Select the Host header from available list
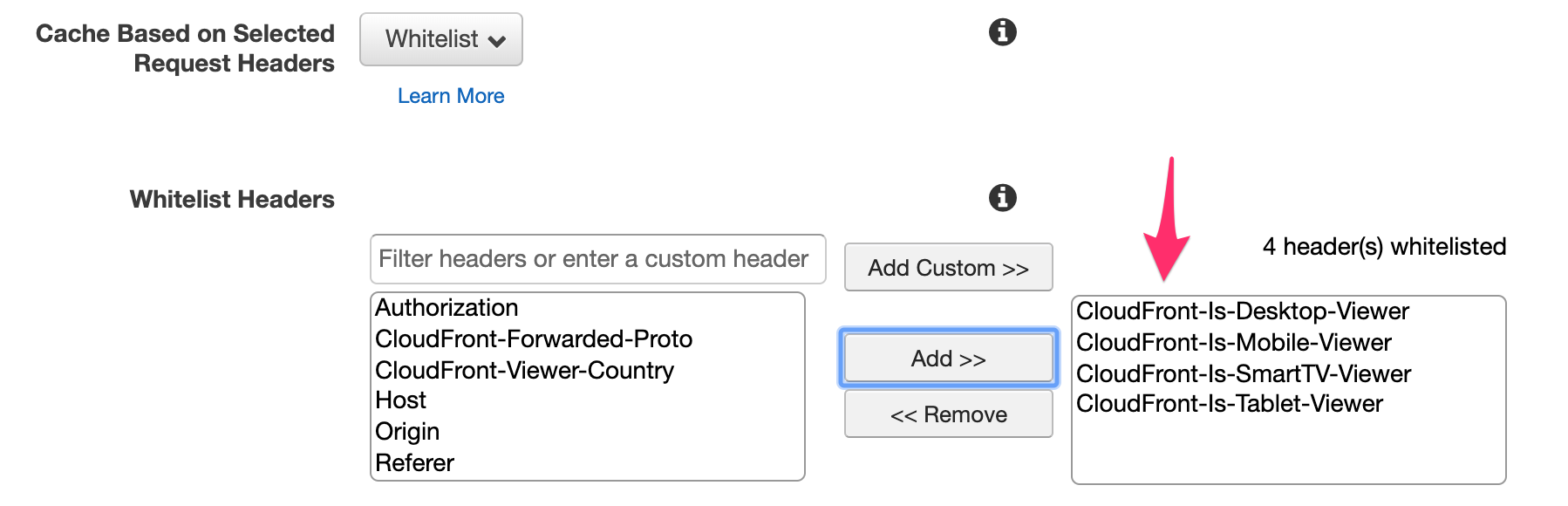The width and height of the screenshot is (1568, 506). (400, 400)
